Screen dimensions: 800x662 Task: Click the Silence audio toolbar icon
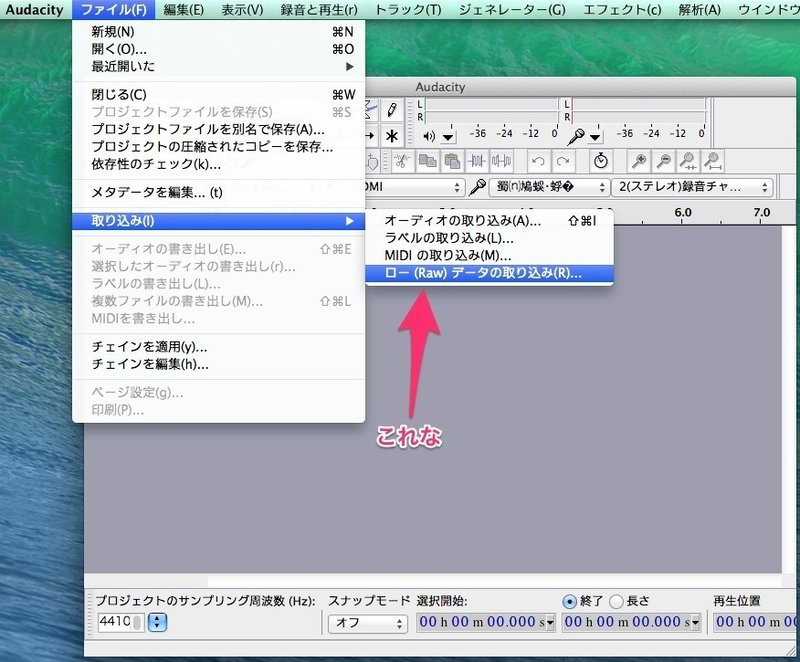pos(501,162)
